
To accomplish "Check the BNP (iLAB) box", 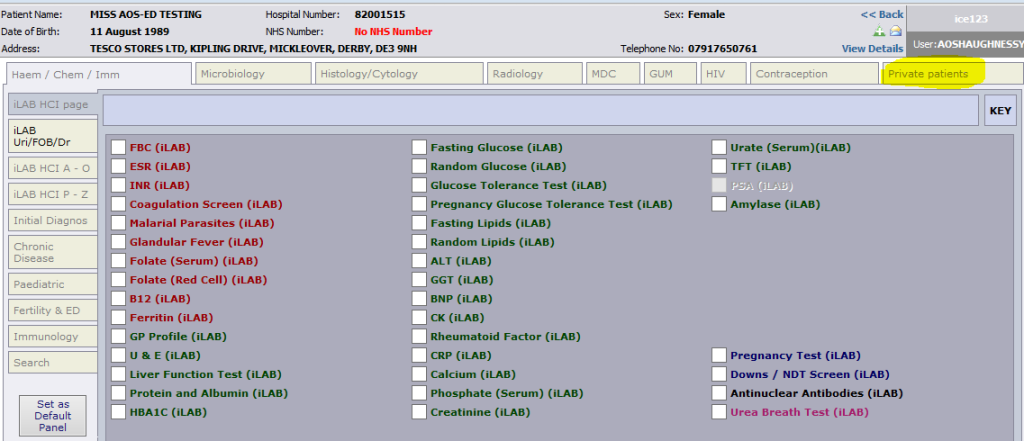I will coord(419,299).
